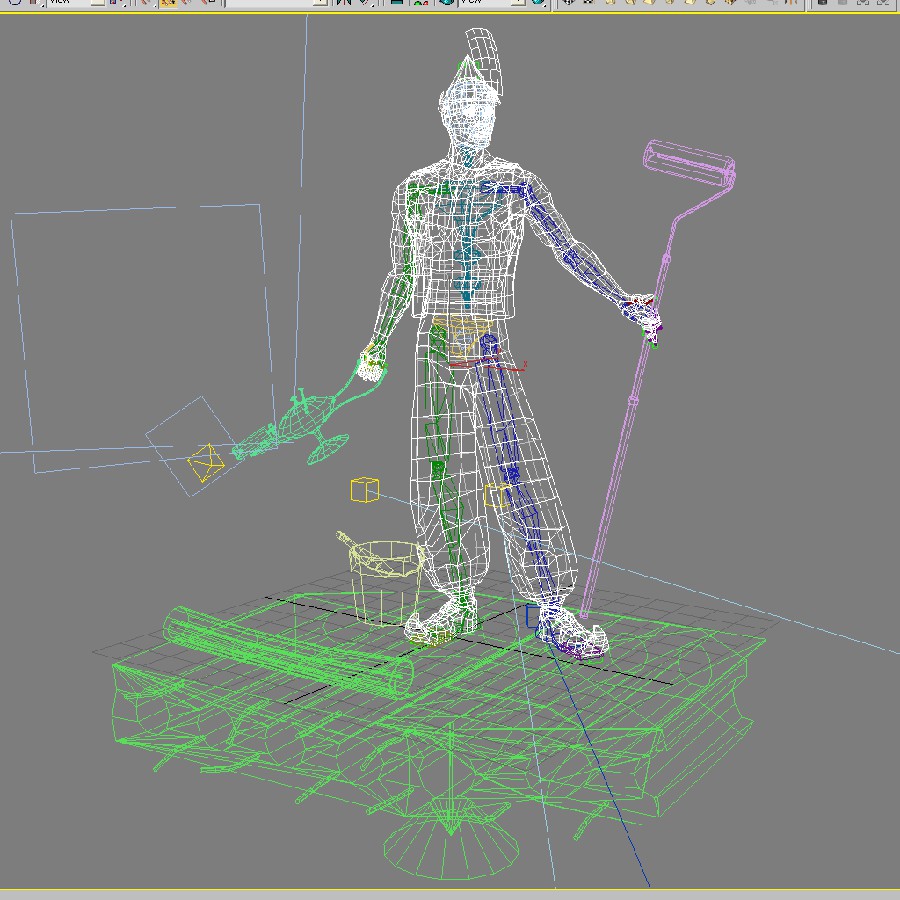Image resolution: width=900 pixels, height=900 pixels.
Task: Select the teal spine bones in the chest
Action: click(x=468, y=247)
